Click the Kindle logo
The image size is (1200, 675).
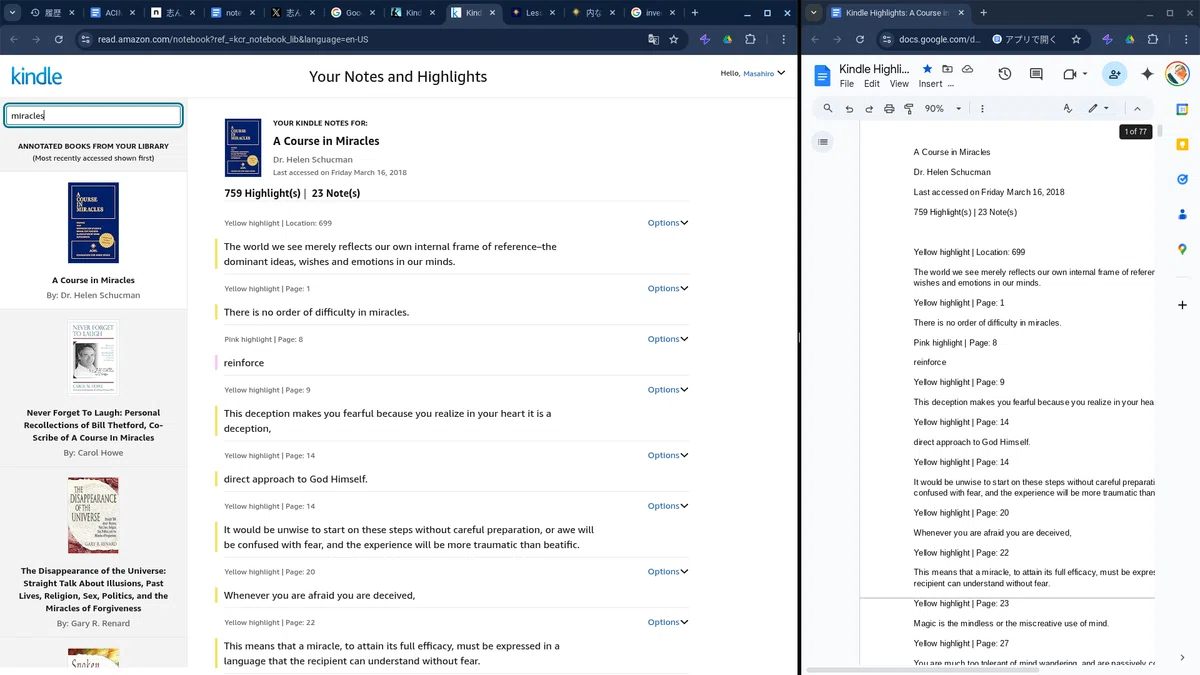(36, 77)
